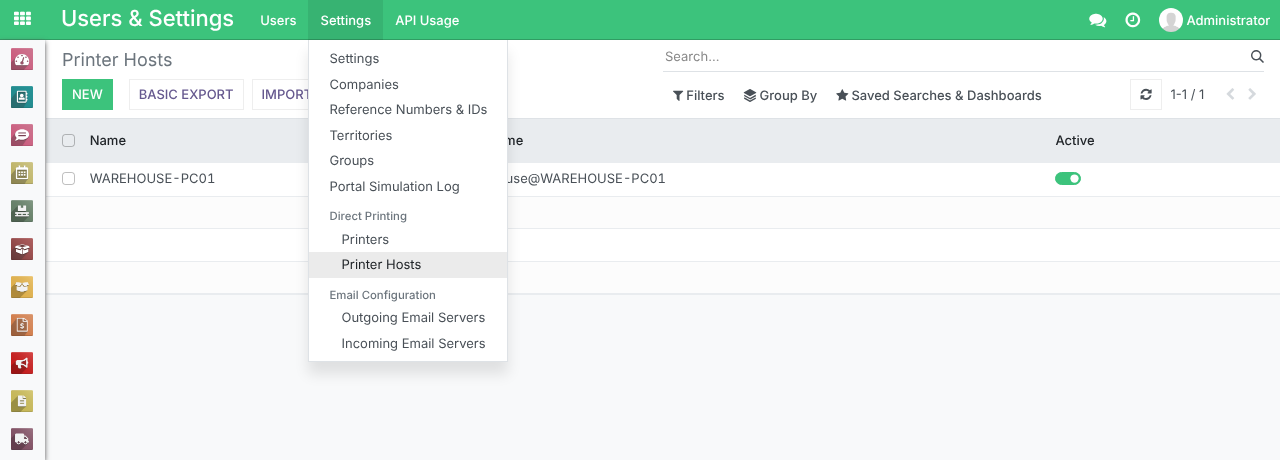Viewport: 1280px width, 460px height.
Task: Open the Group By dropdown
Action: (780, 96)
